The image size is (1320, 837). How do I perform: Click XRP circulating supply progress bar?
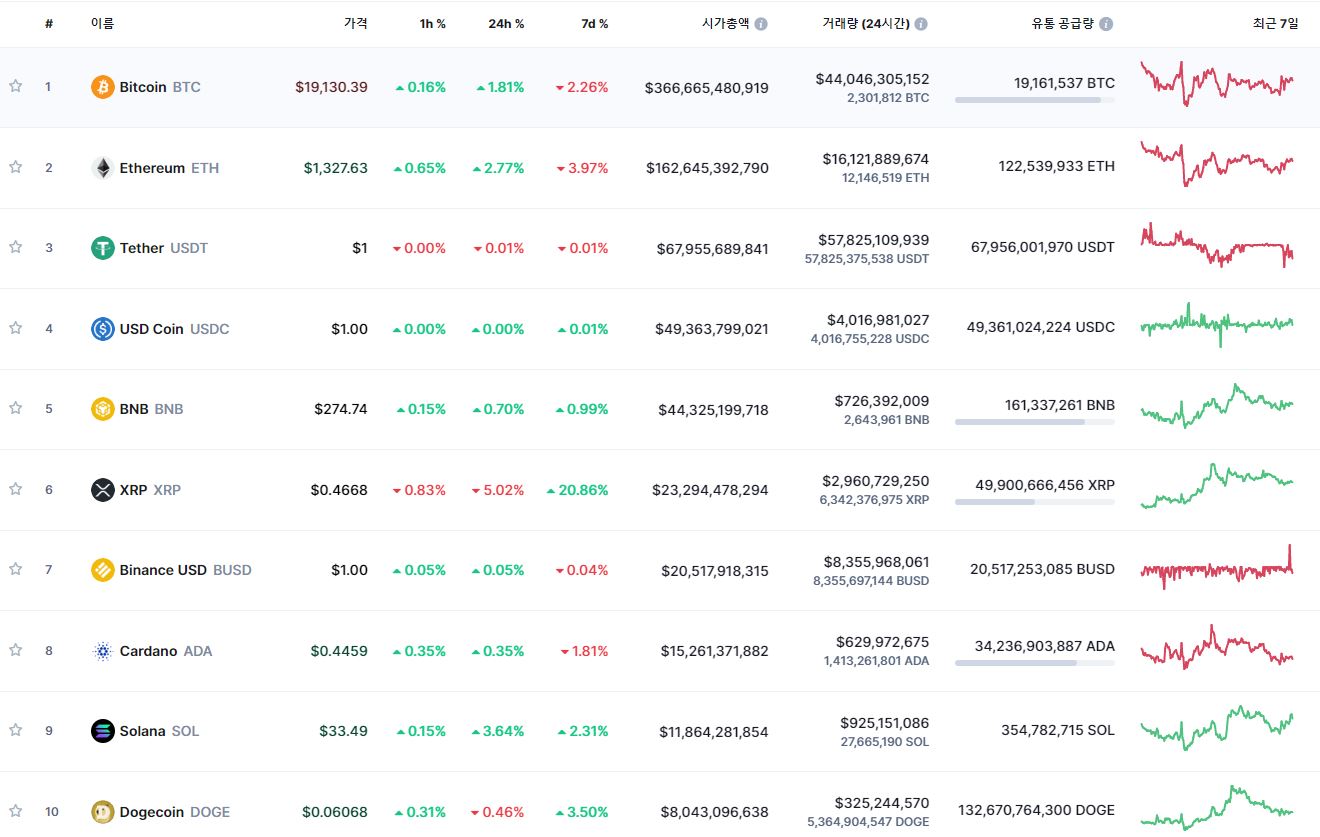(x=1035, y=502)
